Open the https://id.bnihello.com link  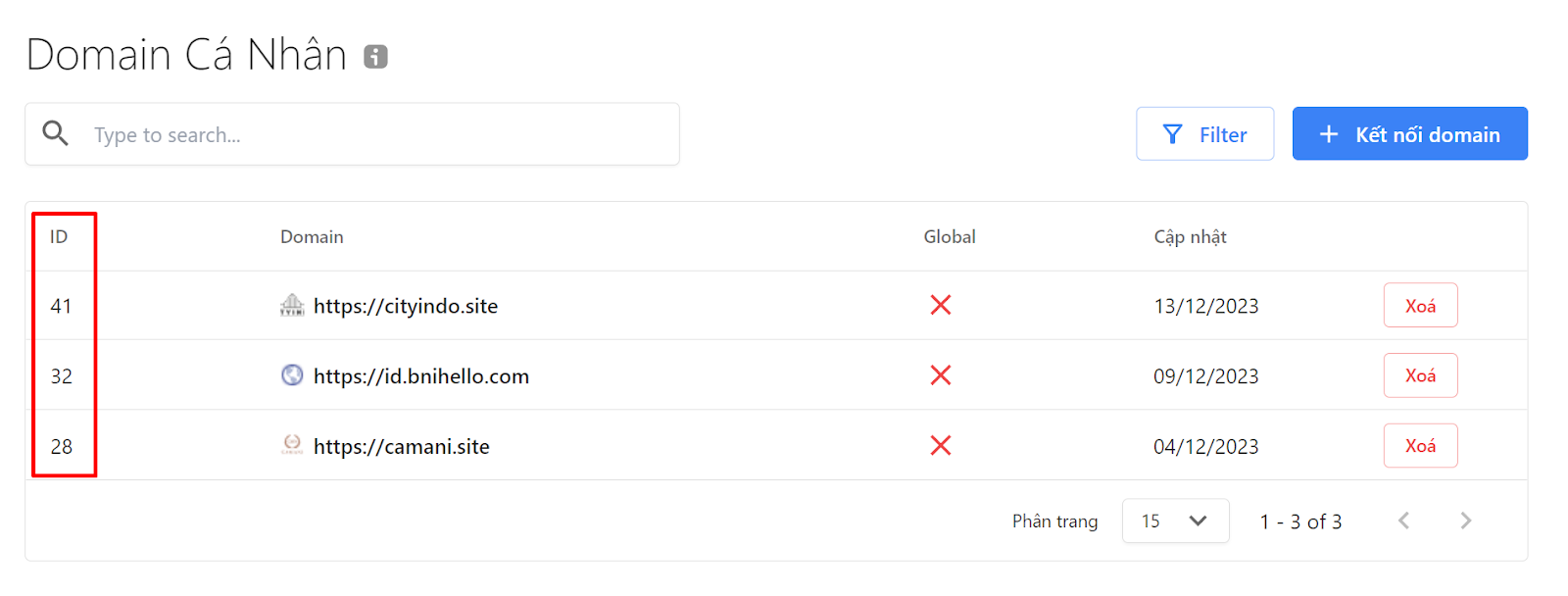point(421,375)
